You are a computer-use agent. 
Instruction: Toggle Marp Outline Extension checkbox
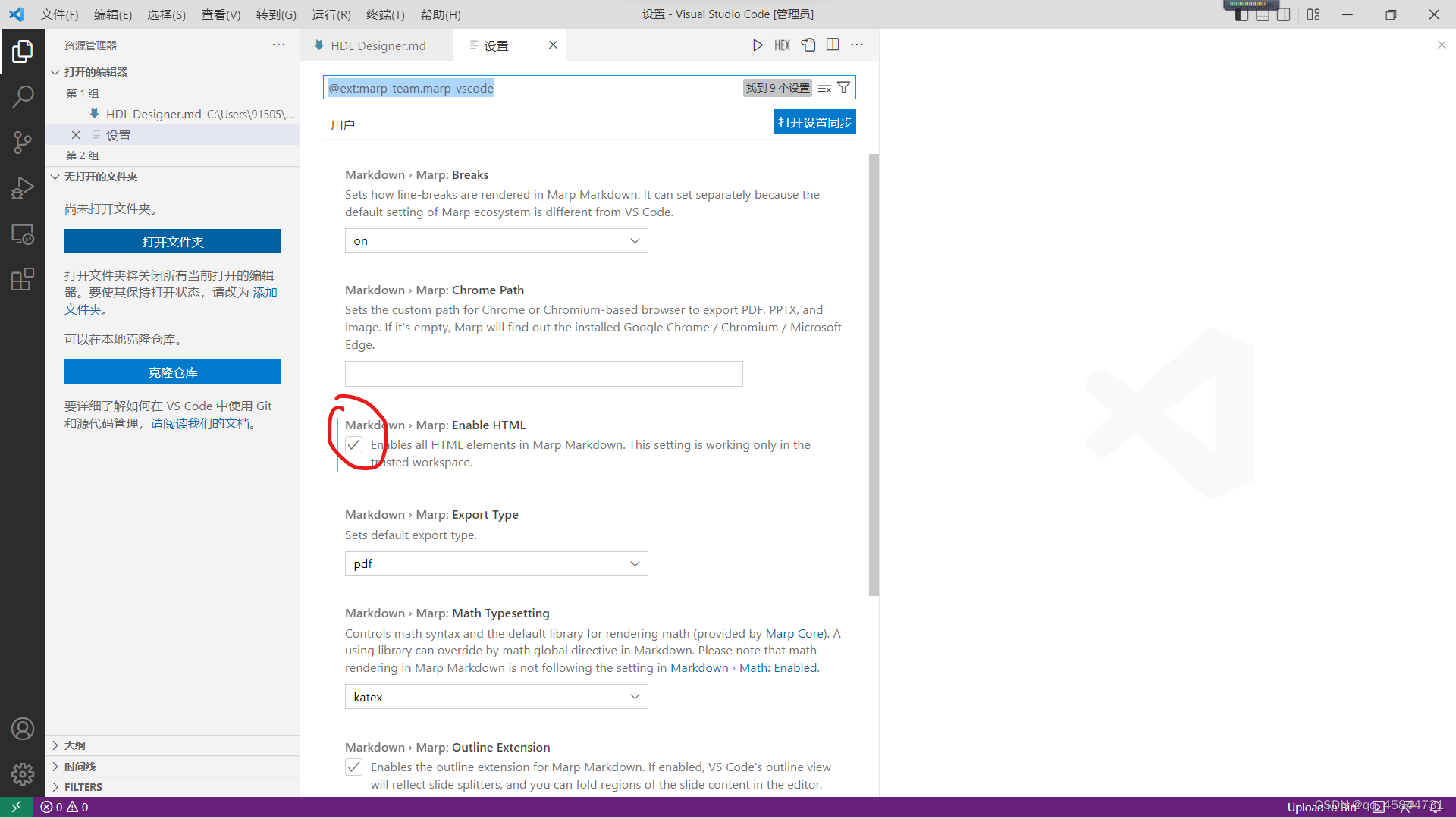(353, 767)
